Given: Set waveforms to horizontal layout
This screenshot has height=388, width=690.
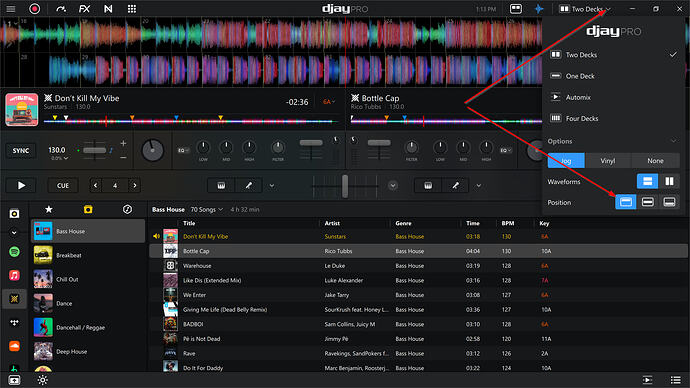Looking at the screenshot, I should coord(647,181).
